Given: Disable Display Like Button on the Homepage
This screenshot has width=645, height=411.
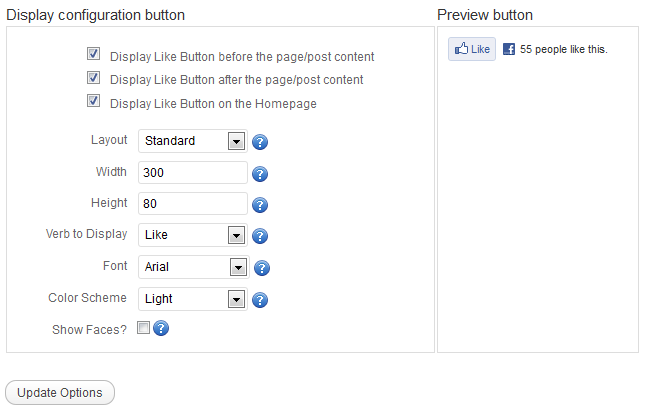Looking at the screenshot, I should tap(93, 100).
